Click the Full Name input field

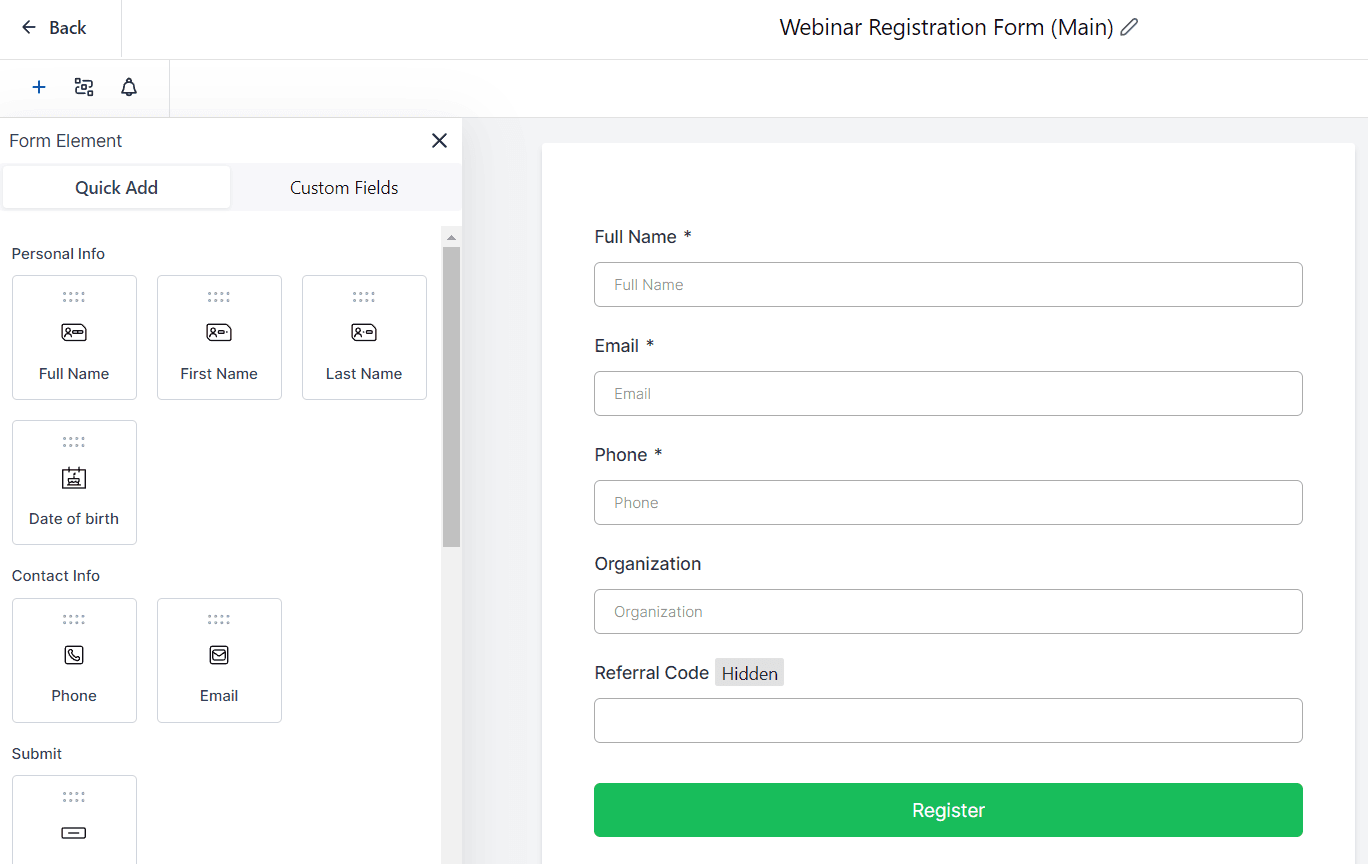(x=948, y=285)
